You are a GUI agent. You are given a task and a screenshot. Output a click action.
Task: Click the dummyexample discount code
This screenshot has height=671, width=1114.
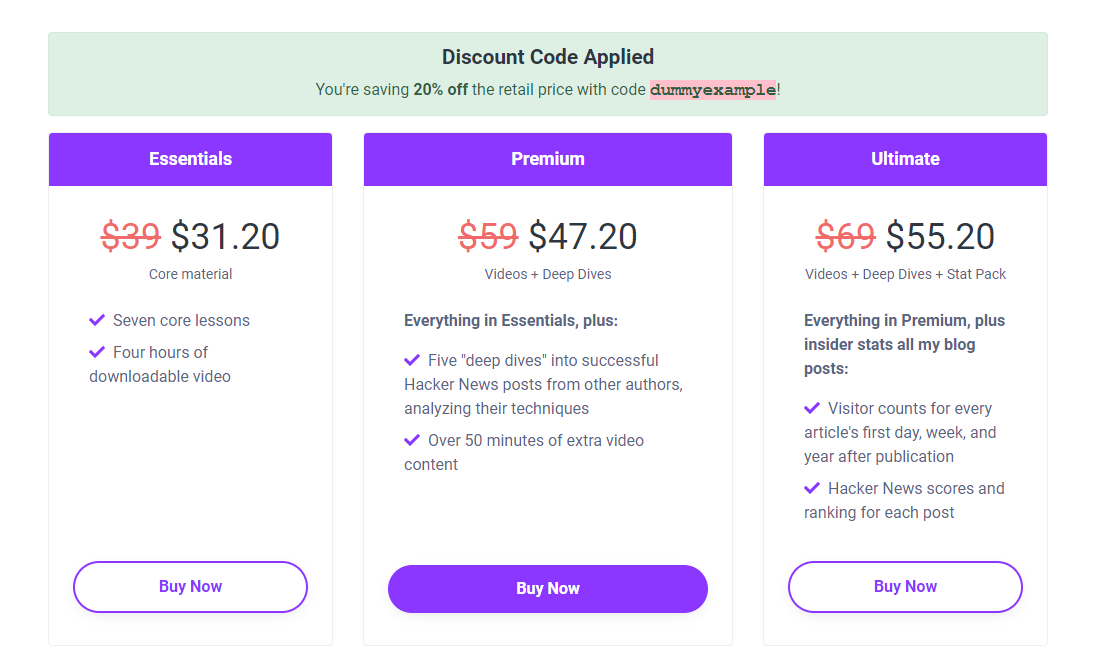tap(713, 90)
